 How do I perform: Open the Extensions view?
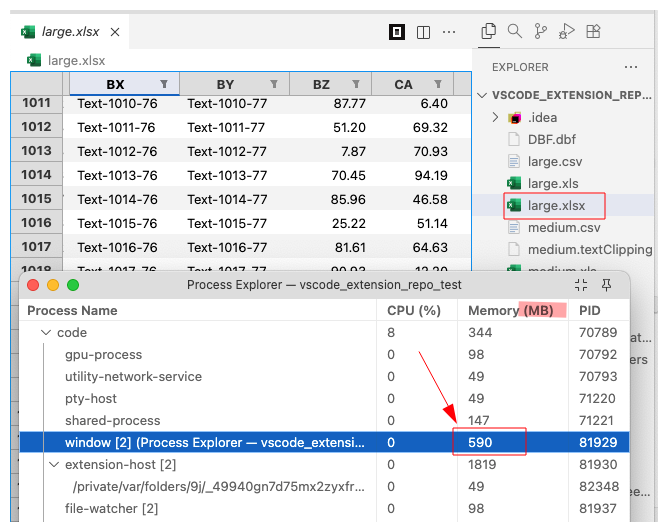coord(595,31)
